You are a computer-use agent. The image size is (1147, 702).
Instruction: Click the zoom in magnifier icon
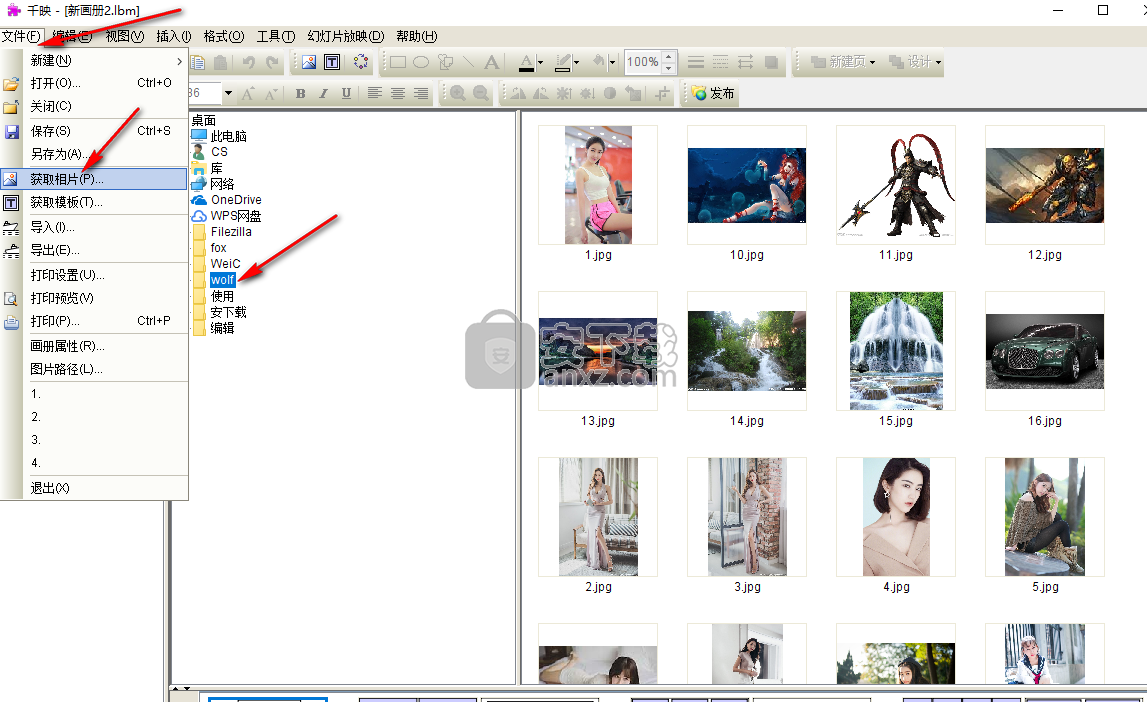click(x=458, y=94)
